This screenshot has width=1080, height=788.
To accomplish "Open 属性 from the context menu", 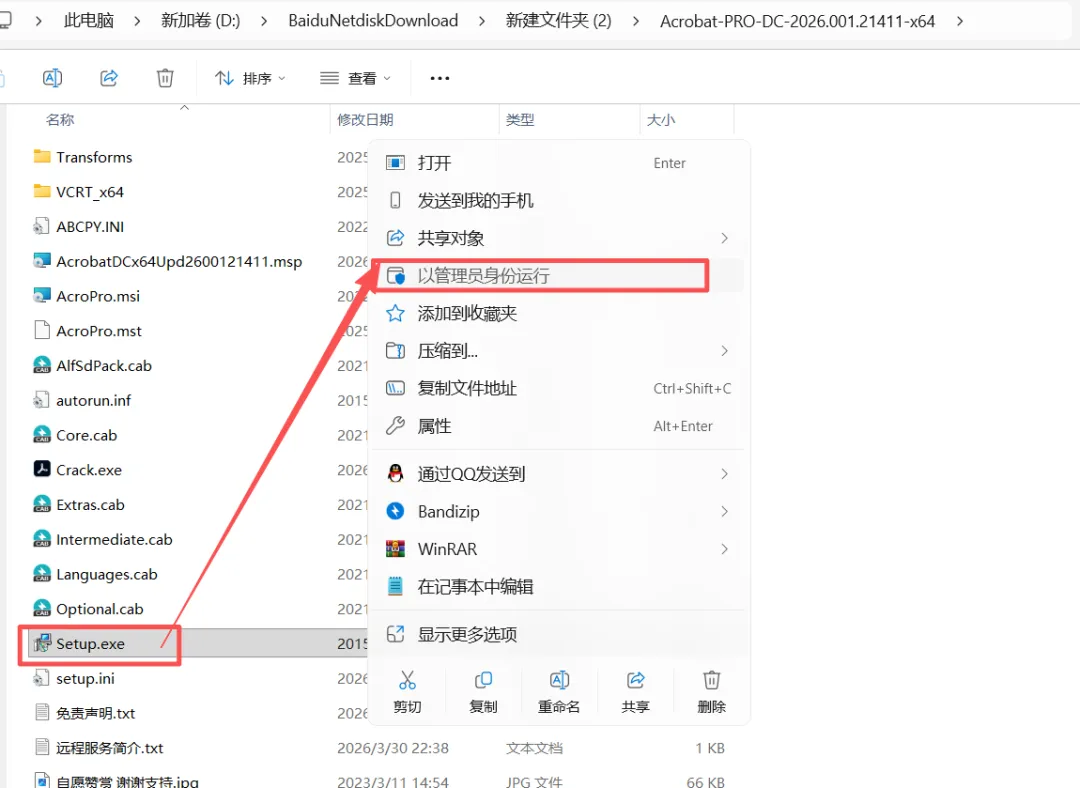I will [559, 426].
